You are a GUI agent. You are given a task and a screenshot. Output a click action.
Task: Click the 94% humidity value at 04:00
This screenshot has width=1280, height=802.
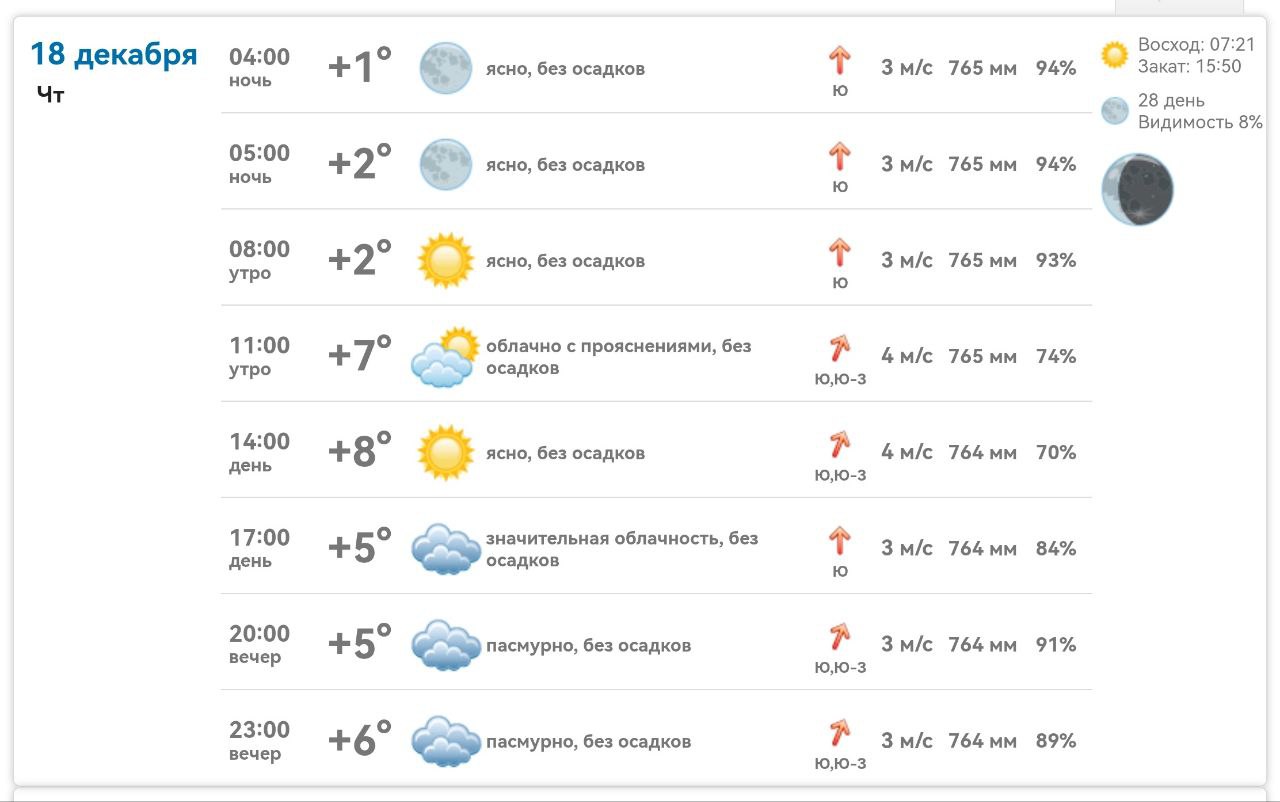1056,68
